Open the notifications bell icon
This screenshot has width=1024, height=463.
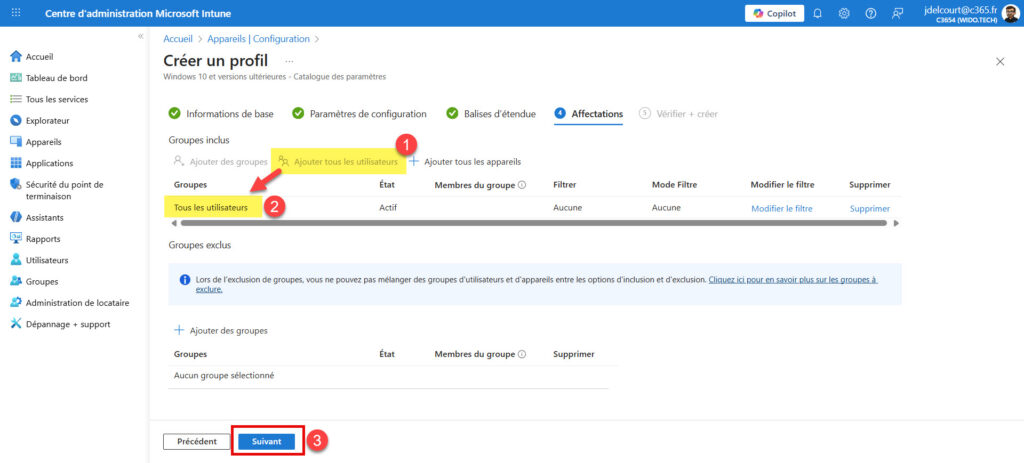pos(818,13)
